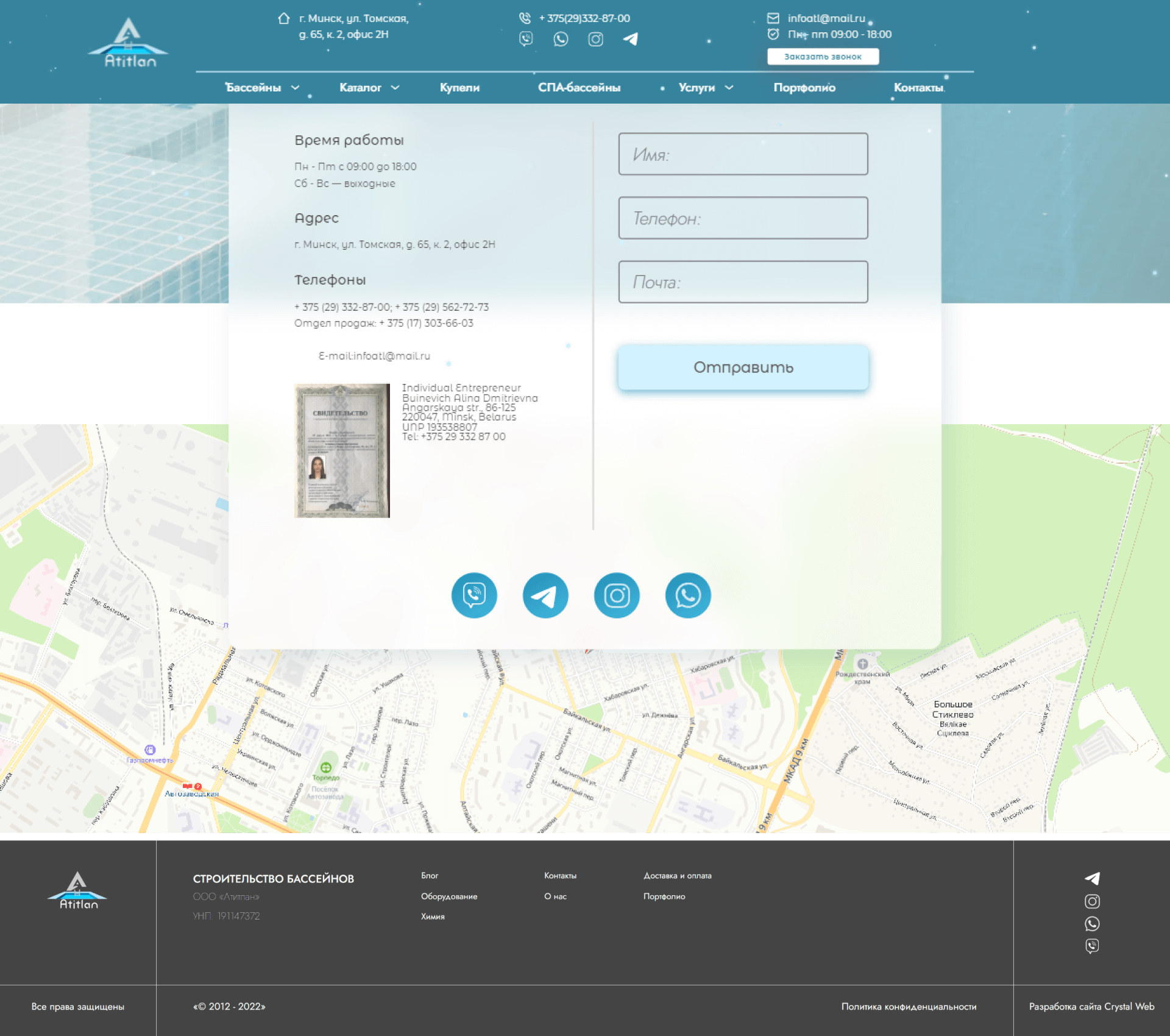
Task: Open the Политика конфиденциальности footer link
Action: coord(909,1007)
